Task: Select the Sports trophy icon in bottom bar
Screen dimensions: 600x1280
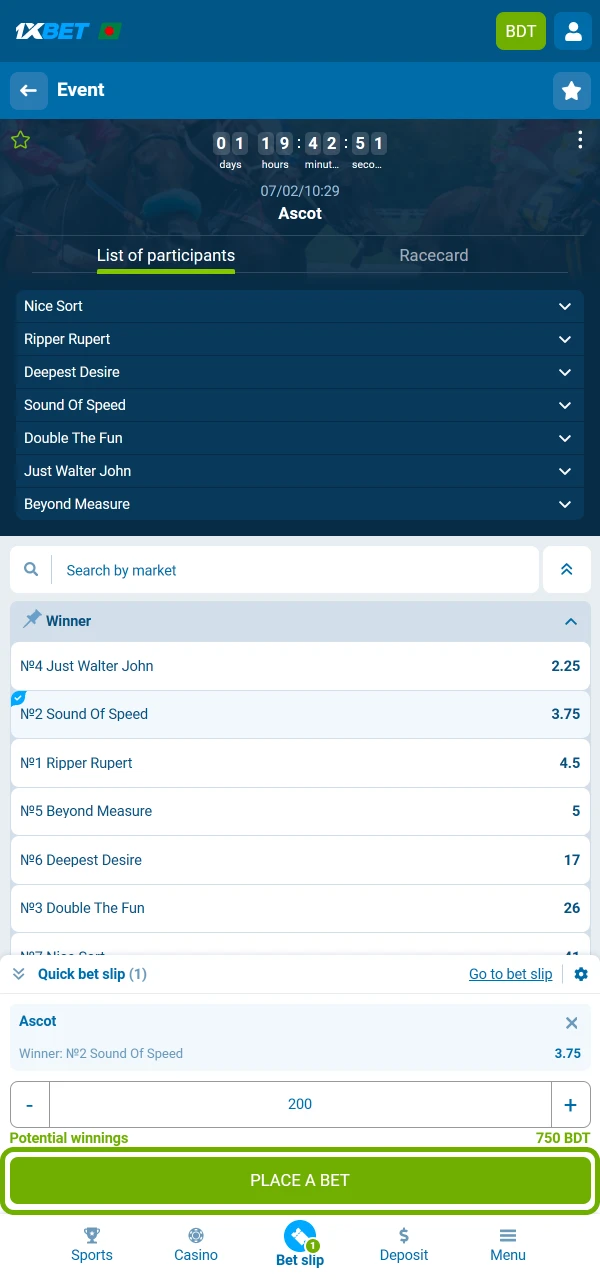Action: click(91, 1236)
